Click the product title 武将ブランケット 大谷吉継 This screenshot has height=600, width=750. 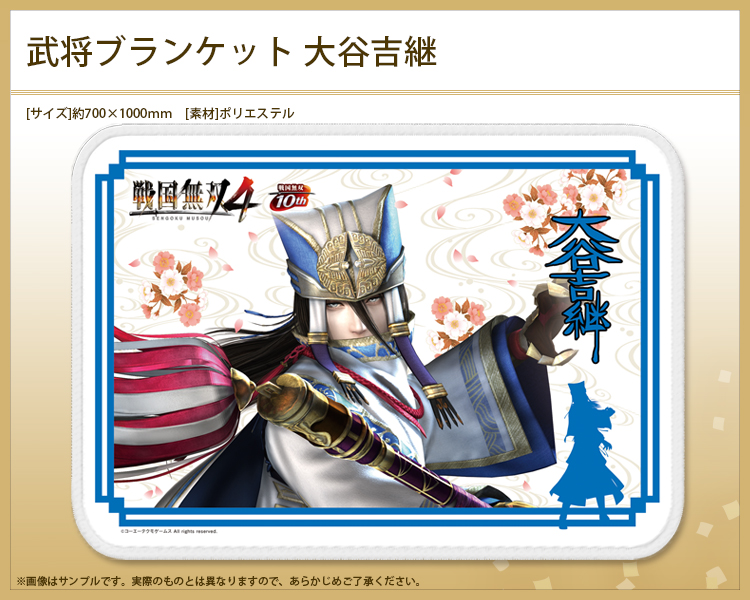tap(232, 52)
